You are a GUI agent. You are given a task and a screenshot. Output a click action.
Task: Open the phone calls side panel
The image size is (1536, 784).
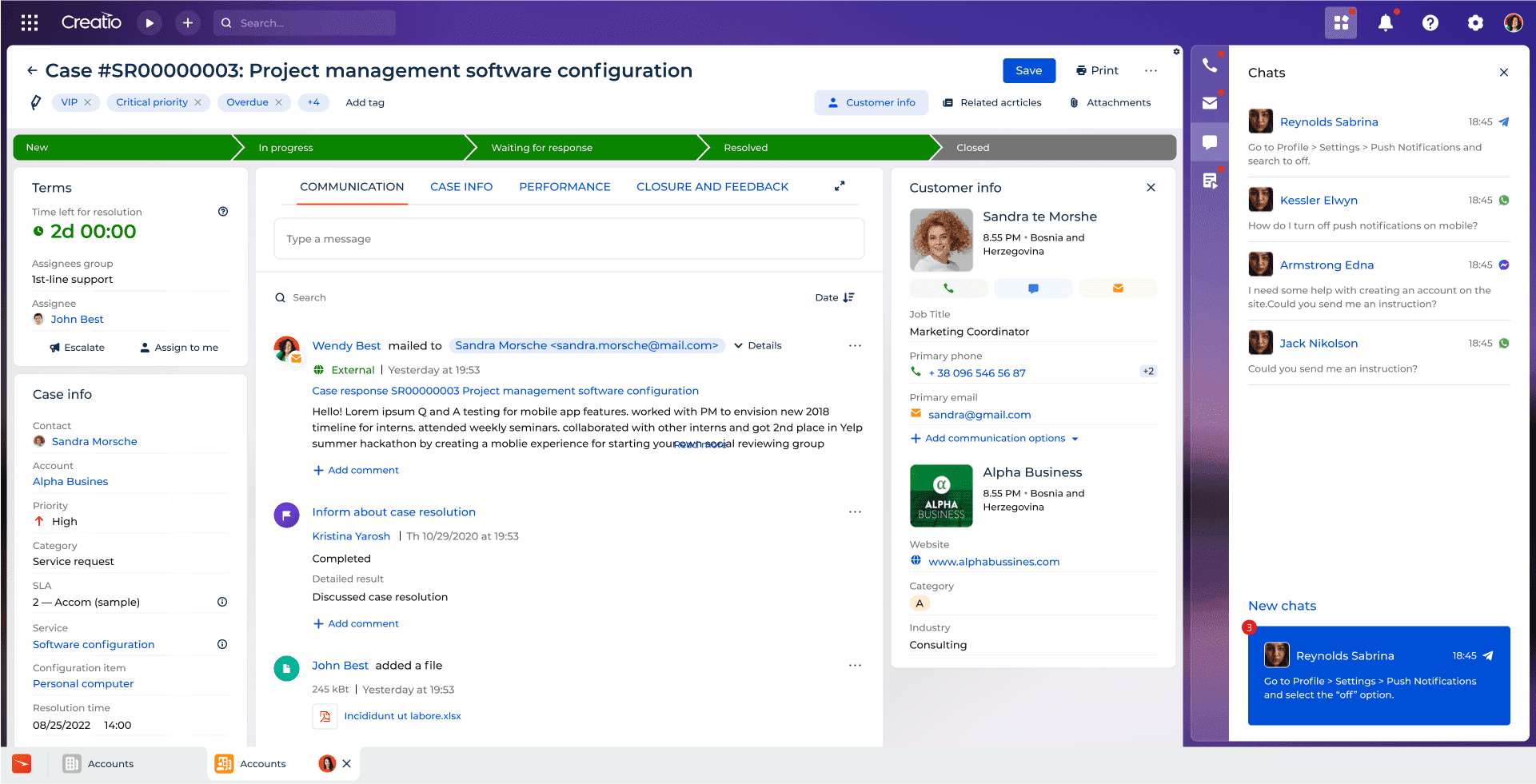tap(1209, 66)
